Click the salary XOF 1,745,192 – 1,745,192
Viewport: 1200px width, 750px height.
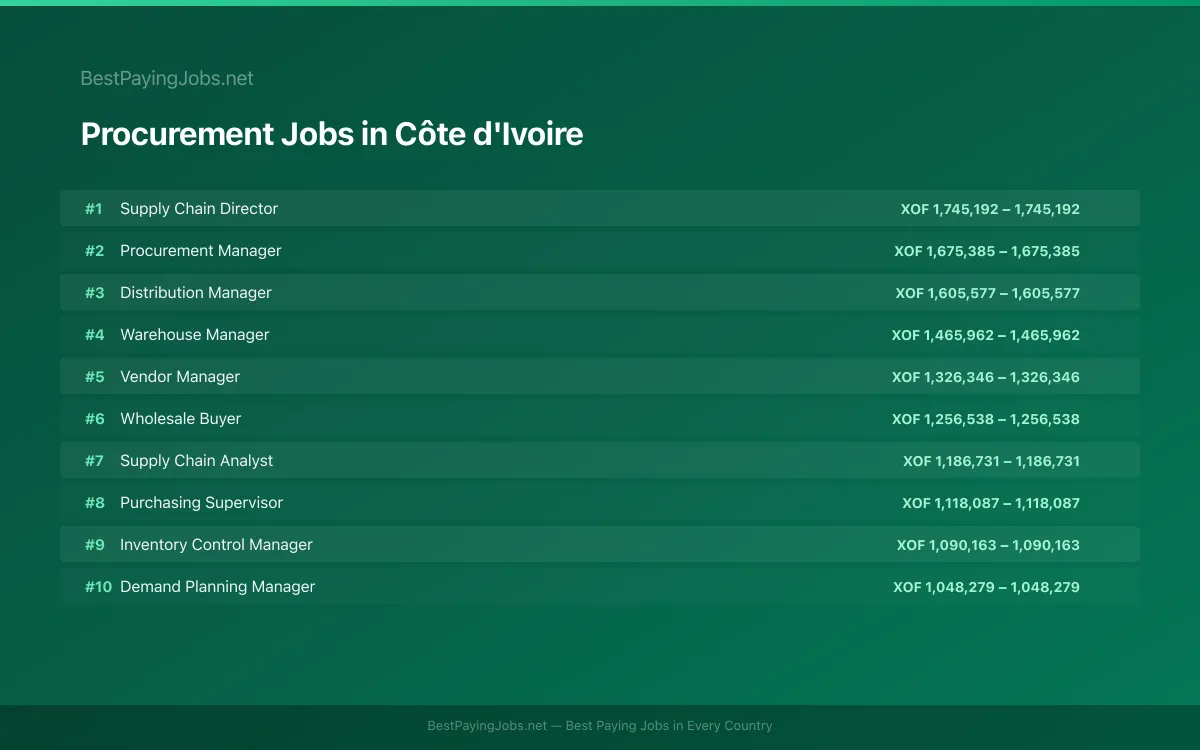(990, 209)
